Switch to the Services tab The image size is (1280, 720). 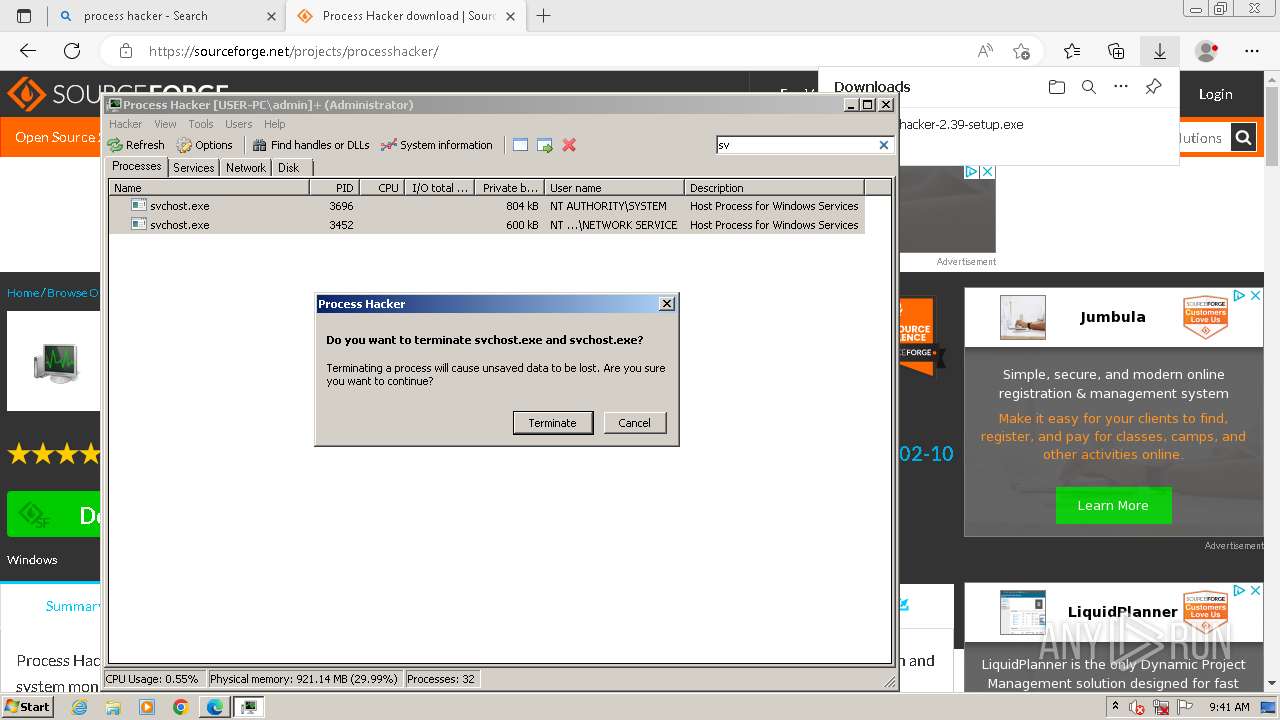[194, 168]
